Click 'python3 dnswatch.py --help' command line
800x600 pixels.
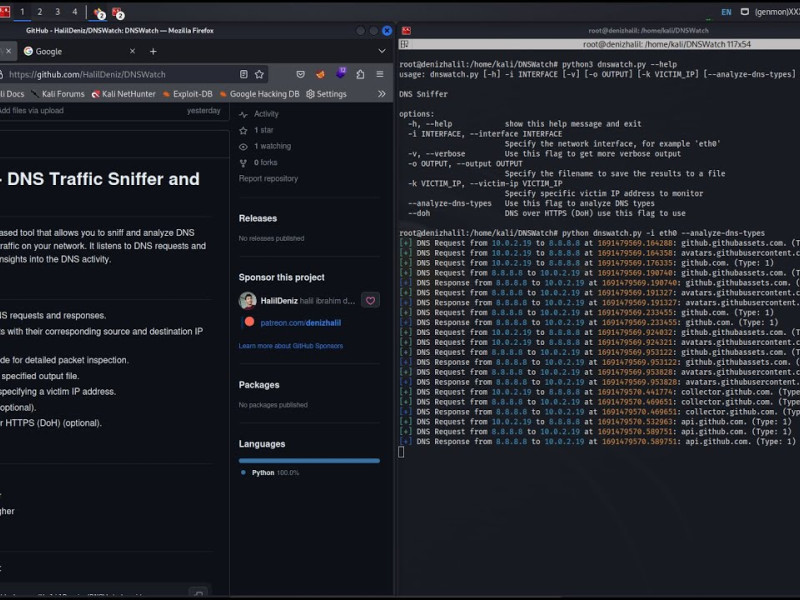(x=619, y=64)
